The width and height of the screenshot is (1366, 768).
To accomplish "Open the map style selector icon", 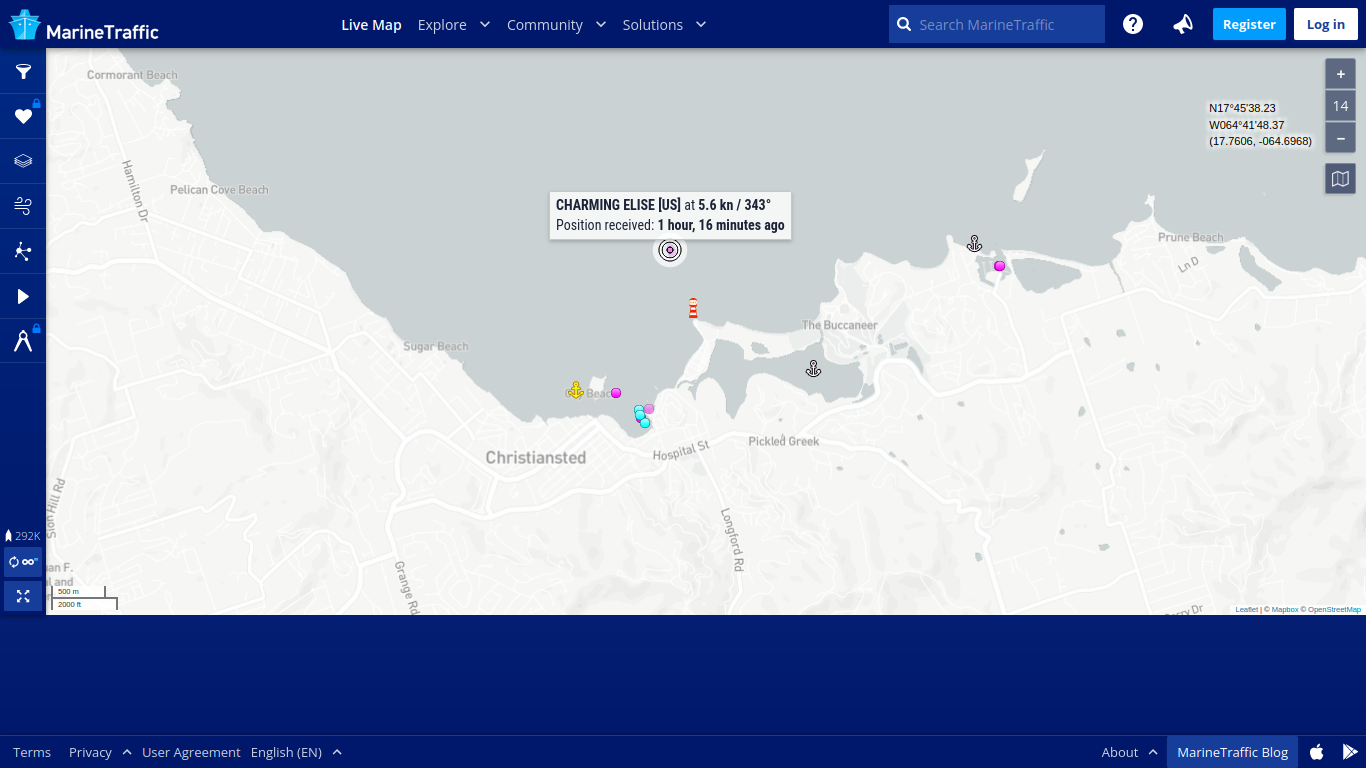I will pyautogui.click(x=1340, y=179).
